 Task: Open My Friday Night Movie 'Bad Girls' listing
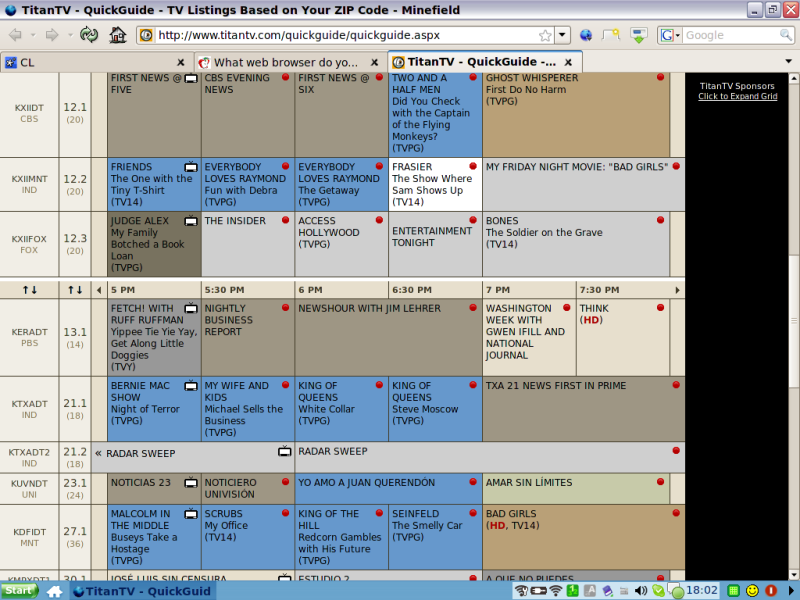(x=583, y=185)
